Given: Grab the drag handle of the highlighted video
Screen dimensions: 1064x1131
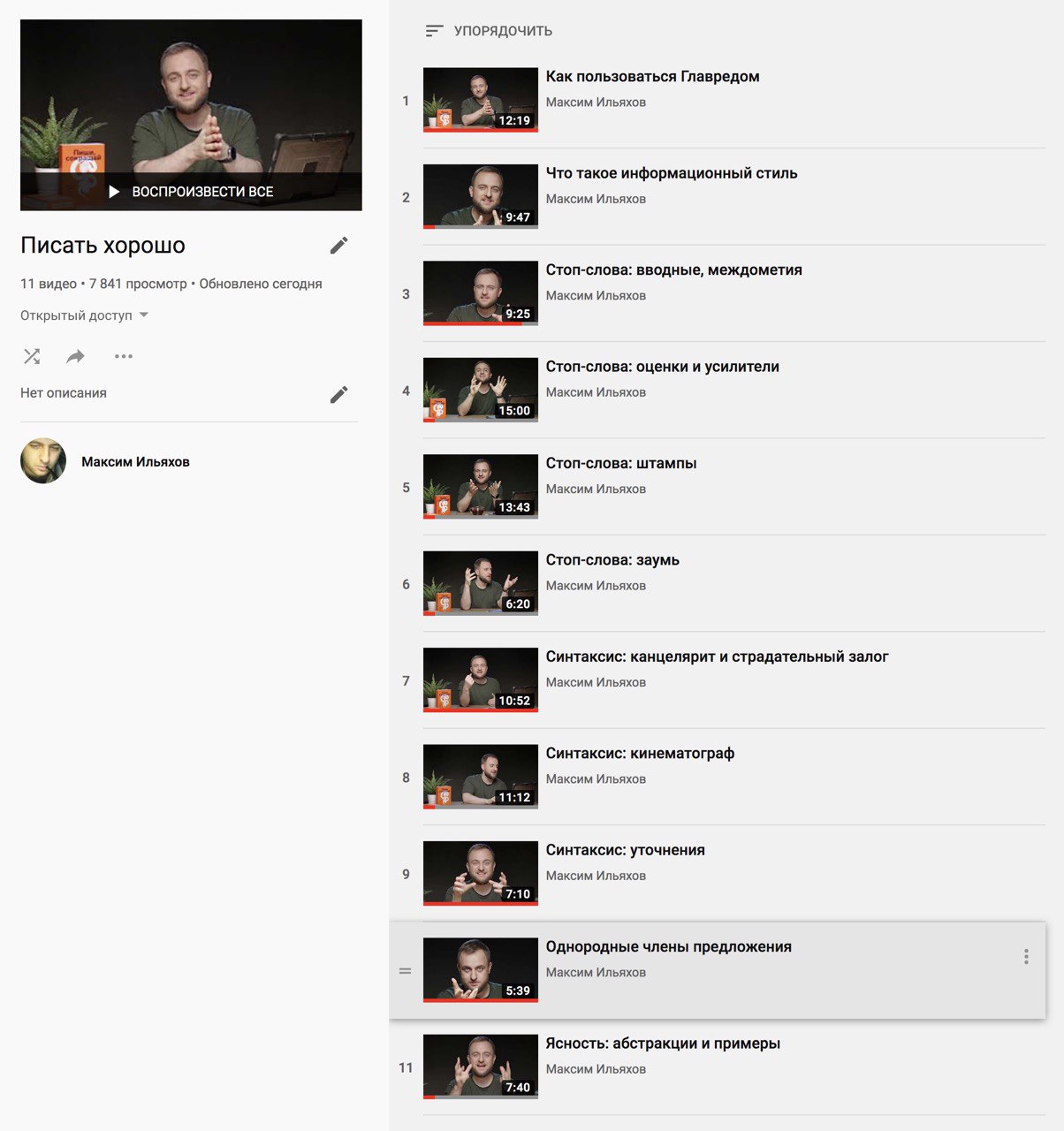Looking at the screenshot, I should click(x=405, y=971).
